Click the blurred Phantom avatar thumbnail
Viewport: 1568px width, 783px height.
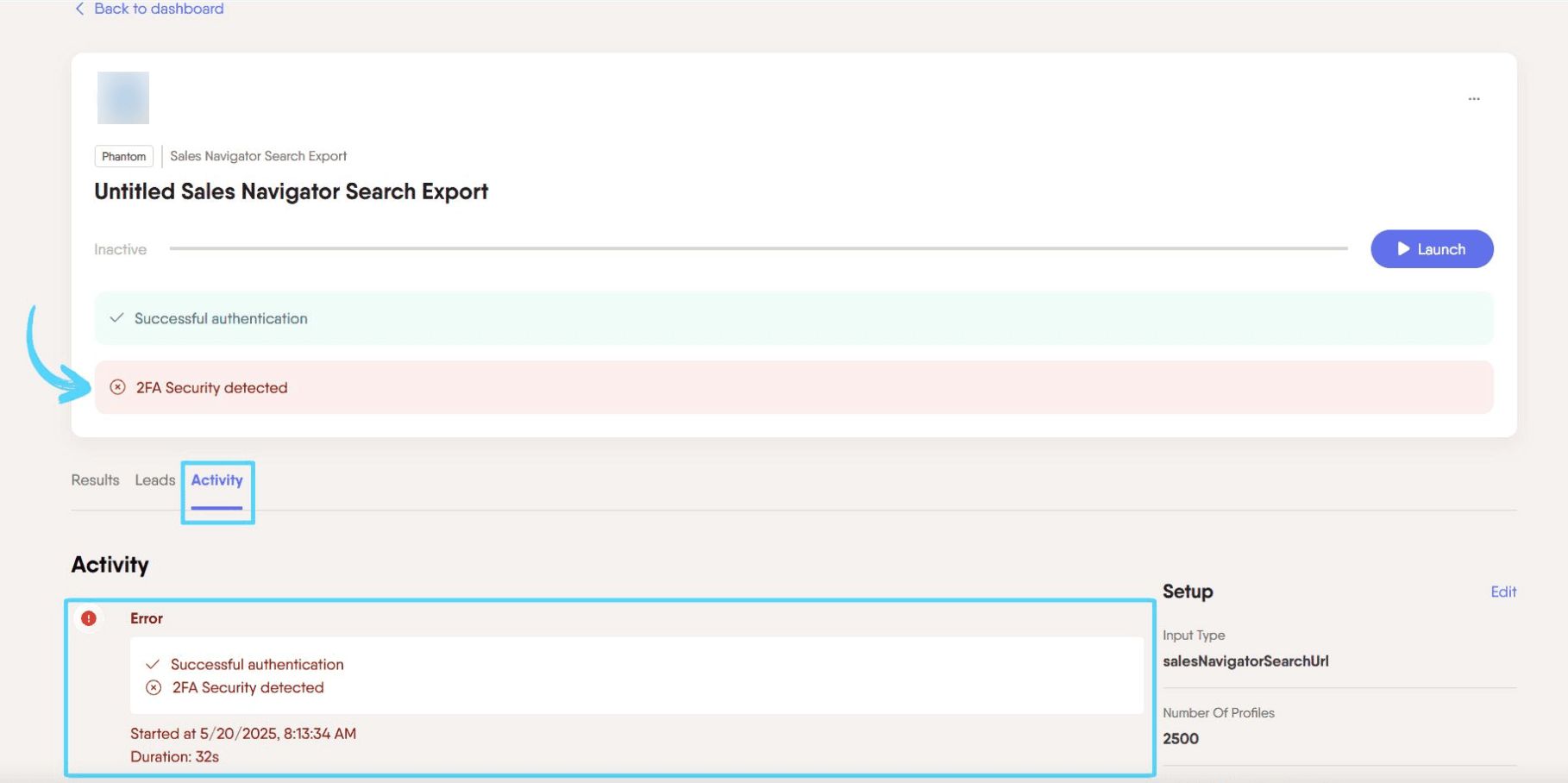[x=123, y=97]
